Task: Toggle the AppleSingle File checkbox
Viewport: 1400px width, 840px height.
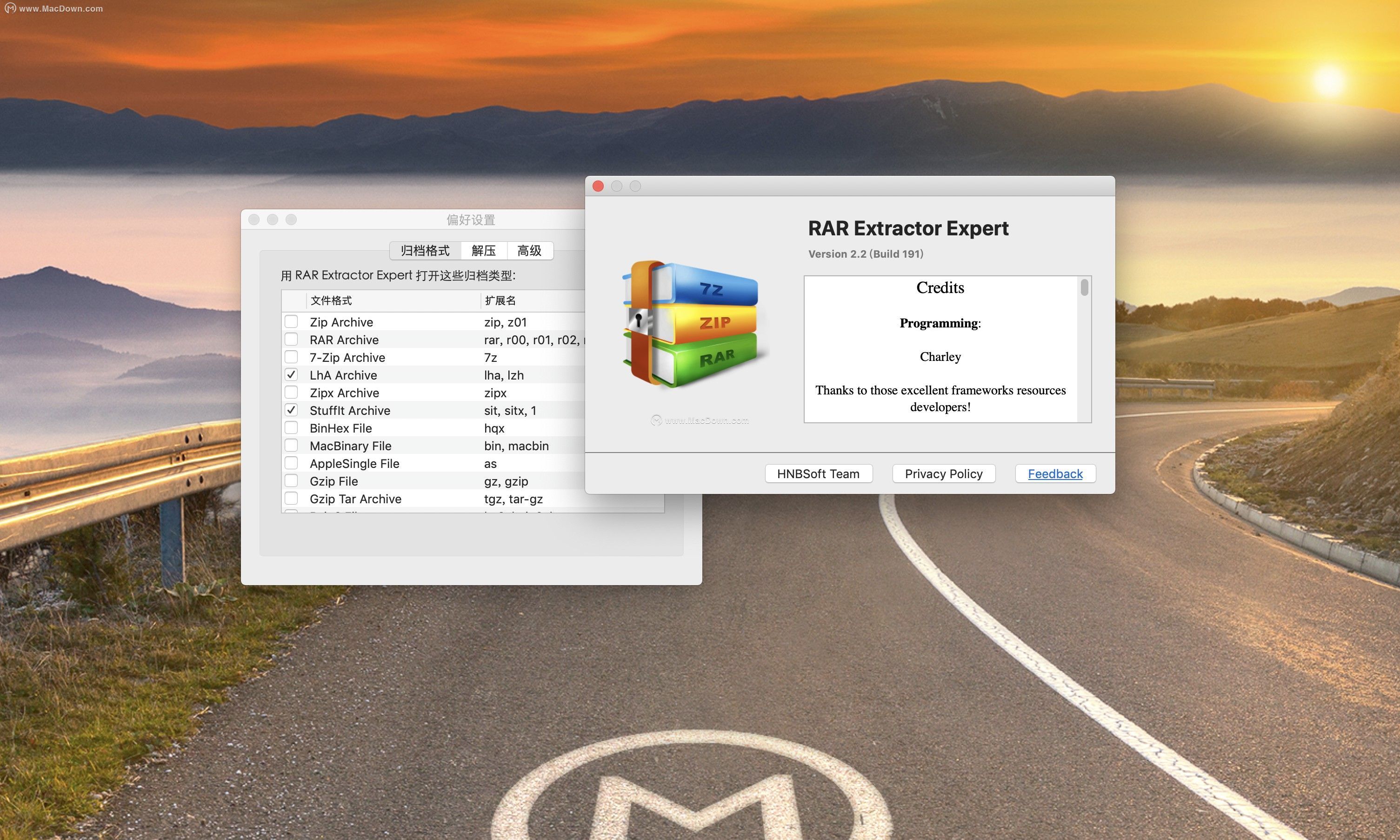Action: tap(291, 463)
